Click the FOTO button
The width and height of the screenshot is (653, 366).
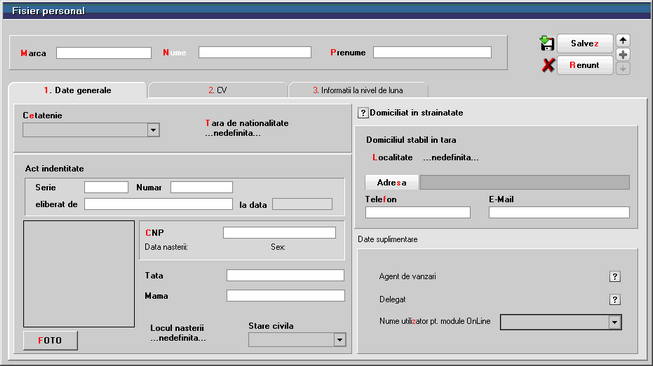click(50, 341)
